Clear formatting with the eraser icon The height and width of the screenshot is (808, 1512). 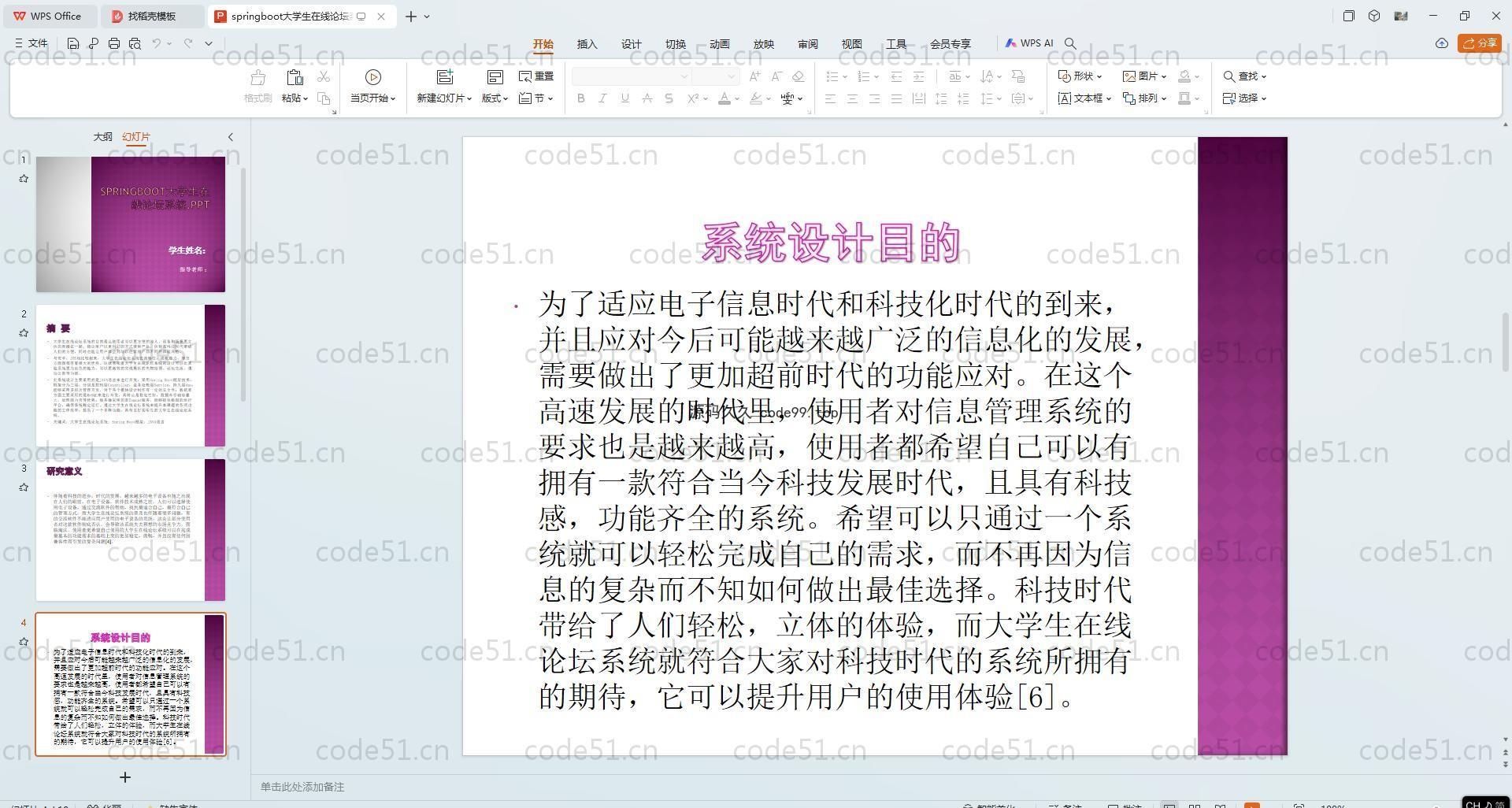coord(798,76)
